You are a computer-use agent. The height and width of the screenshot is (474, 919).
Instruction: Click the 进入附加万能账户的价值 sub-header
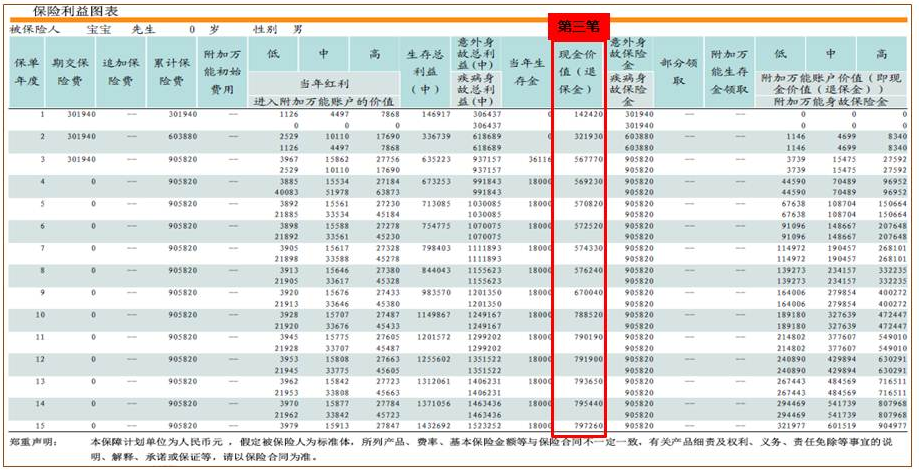[324, 101]
